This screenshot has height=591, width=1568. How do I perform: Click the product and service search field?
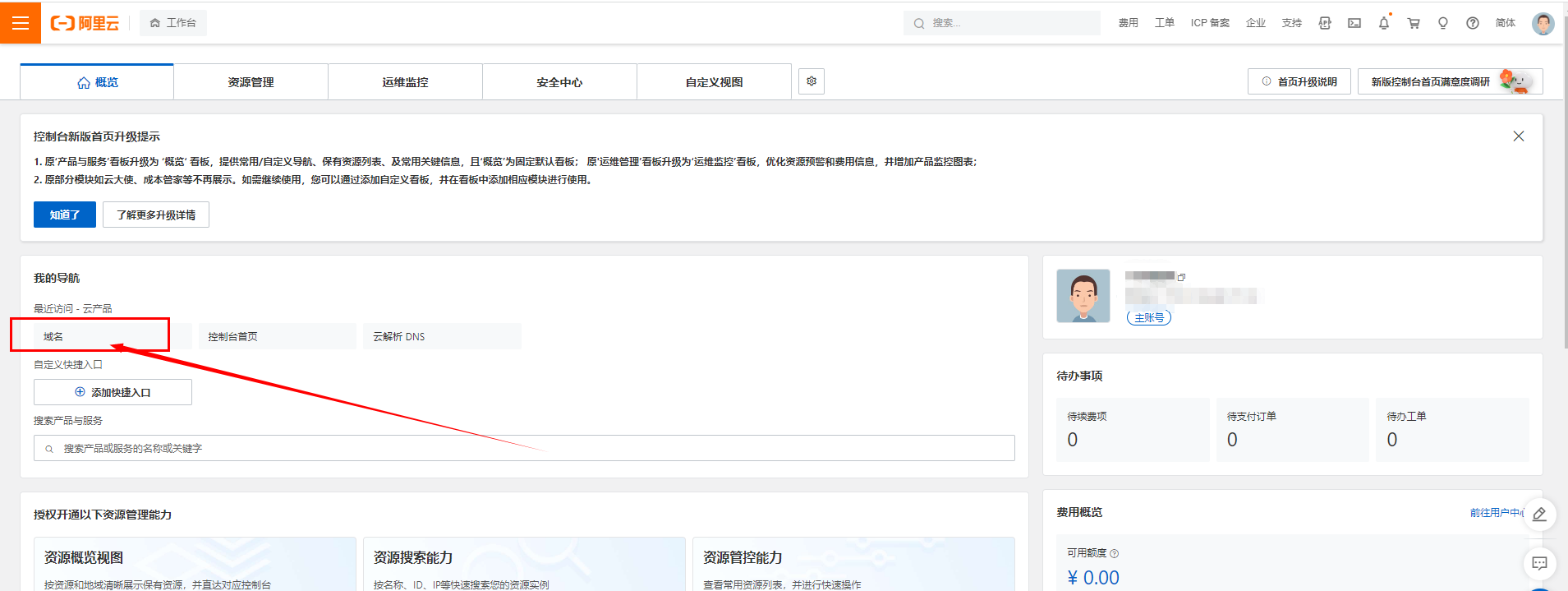click(x=526, y=448)
